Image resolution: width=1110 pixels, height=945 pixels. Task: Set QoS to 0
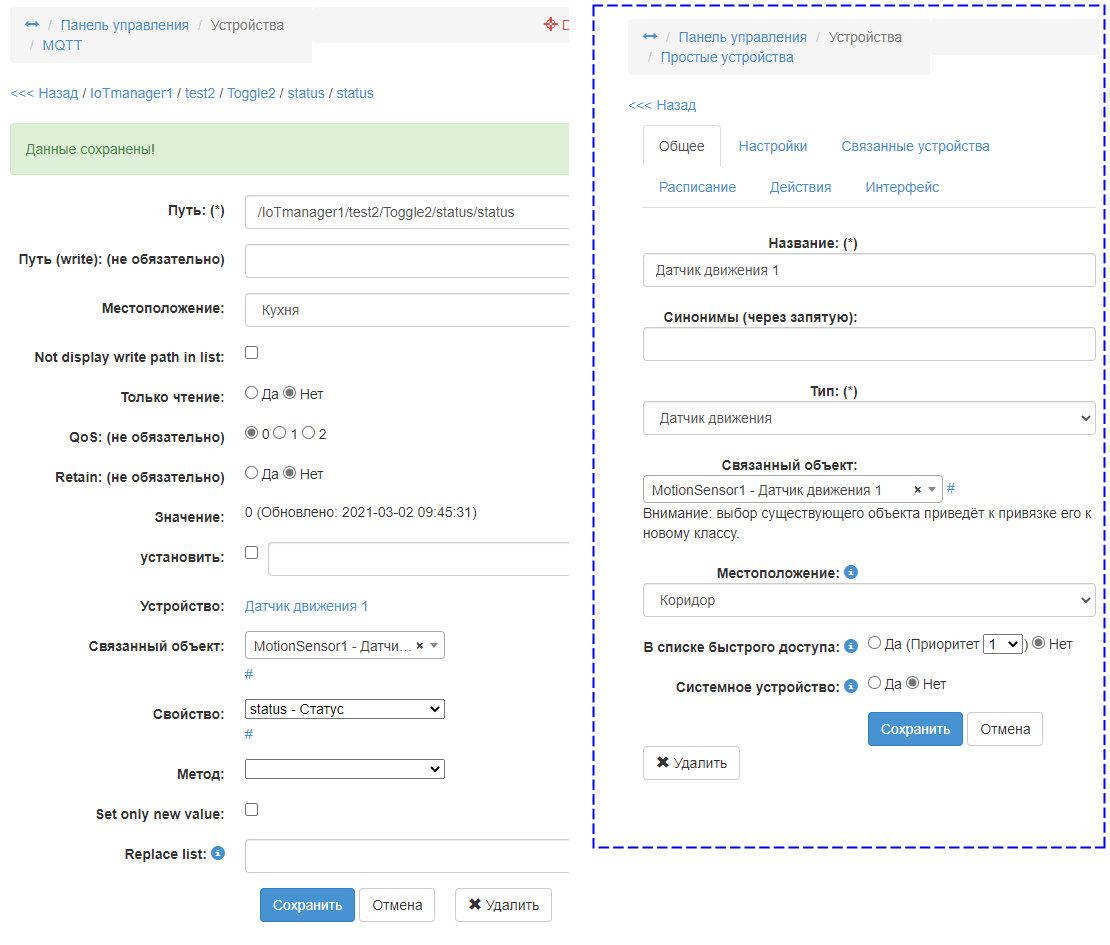[x=251, y=433]
